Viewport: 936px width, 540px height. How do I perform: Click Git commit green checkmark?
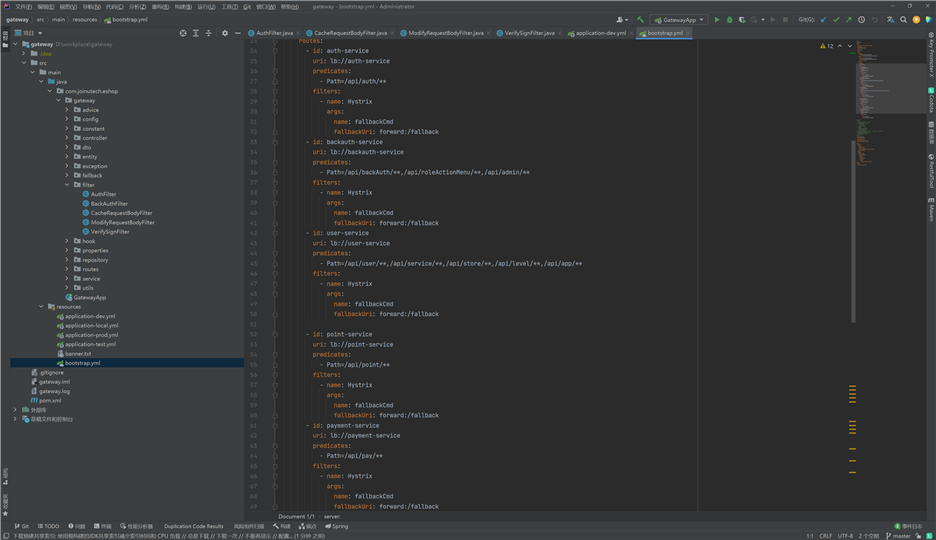836,20
